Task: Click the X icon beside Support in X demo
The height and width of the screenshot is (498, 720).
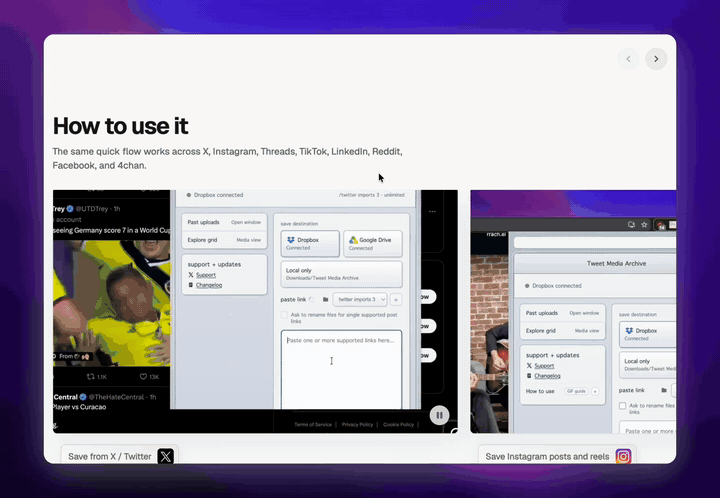Action: click(x=191, y=275)
